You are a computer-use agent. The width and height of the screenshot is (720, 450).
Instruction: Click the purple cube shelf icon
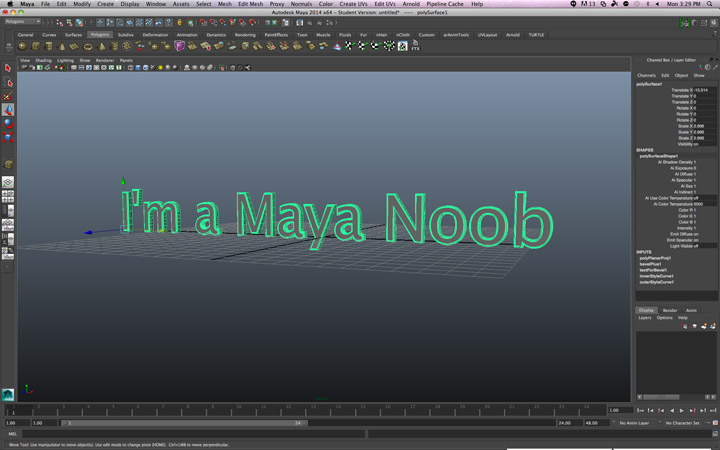click(x=179, y=45)
